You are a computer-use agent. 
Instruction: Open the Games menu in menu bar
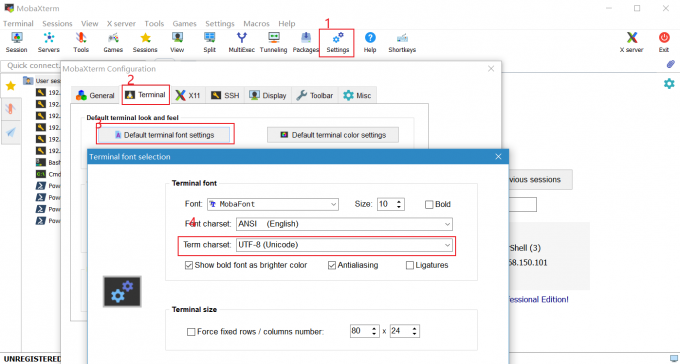184,23
